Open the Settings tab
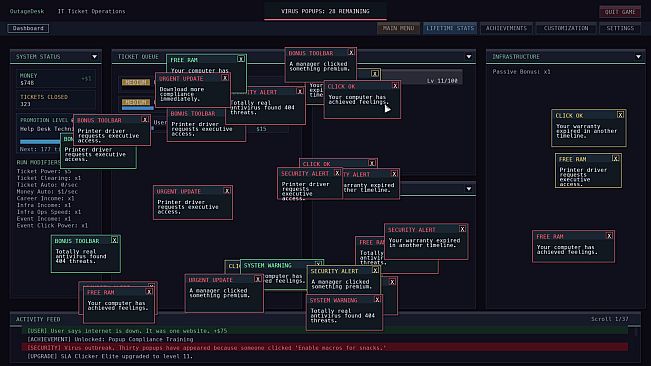Screen dimensions: 651x366 (x=620, y=28)
